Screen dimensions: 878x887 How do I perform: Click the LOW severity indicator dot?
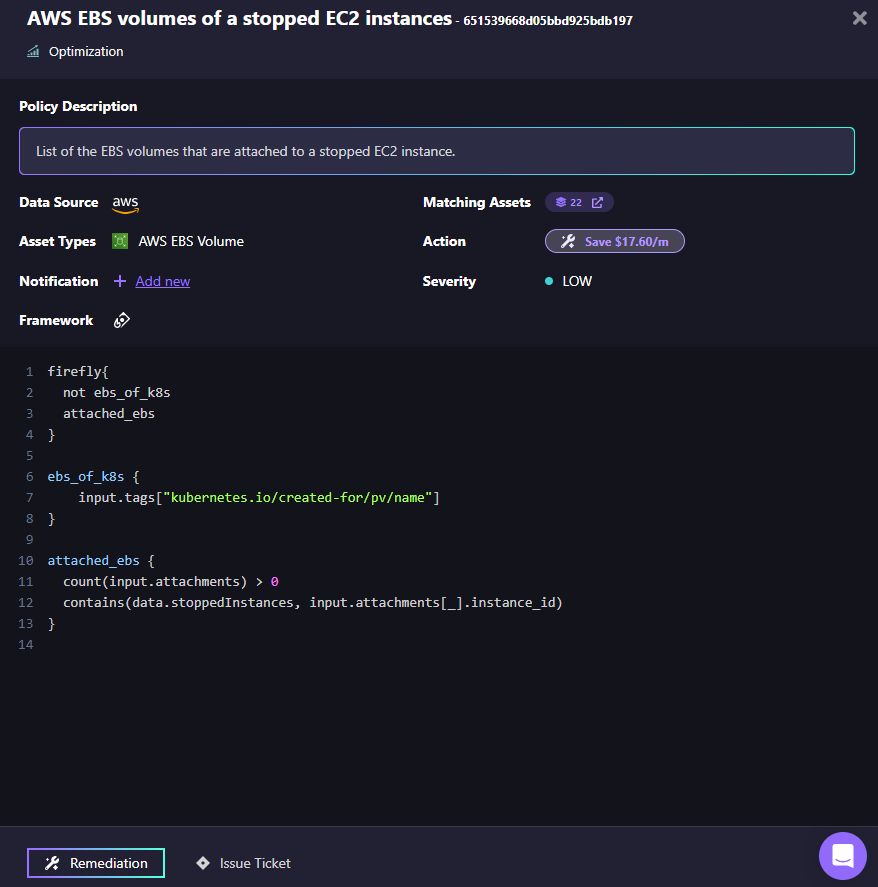tap(549, 281)
